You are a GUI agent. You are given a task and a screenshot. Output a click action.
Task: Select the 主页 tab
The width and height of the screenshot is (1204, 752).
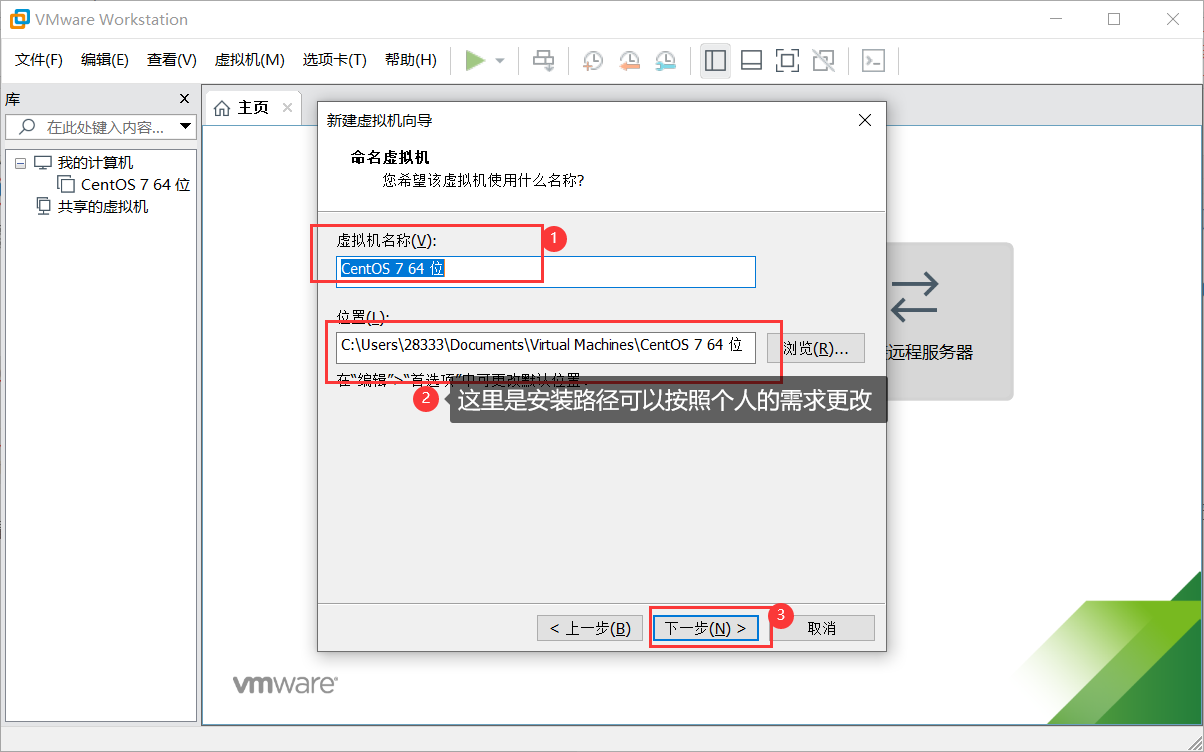(252, 108)
